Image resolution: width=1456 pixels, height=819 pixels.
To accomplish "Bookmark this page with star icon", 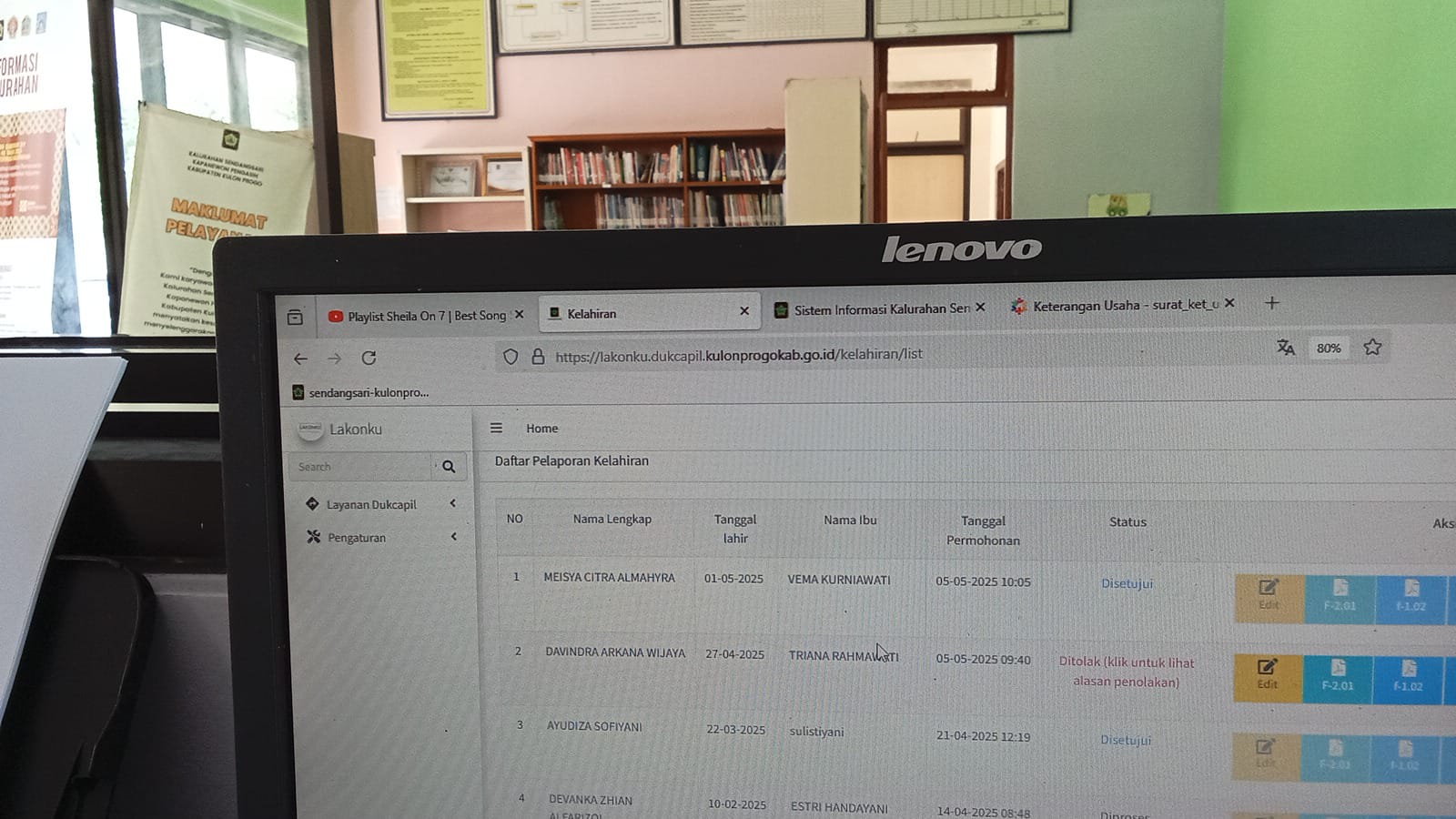I will click(1372, 347).
